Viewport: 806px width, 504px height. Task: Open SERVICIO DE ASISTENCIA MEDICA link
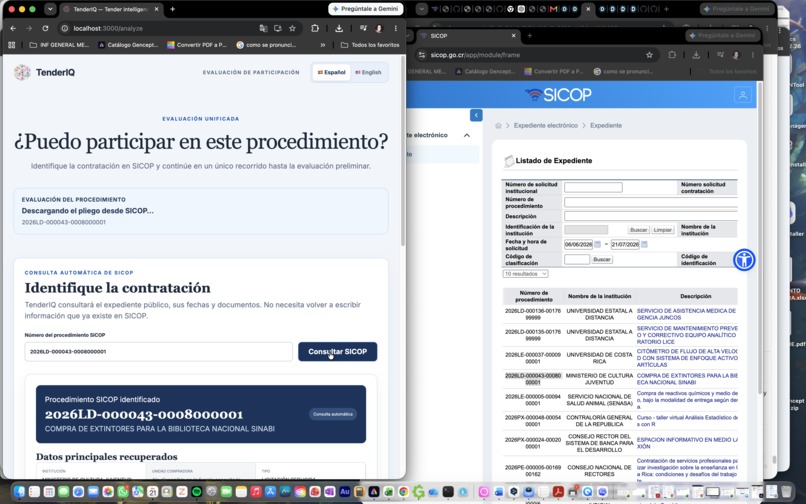[x=686, y=314]
